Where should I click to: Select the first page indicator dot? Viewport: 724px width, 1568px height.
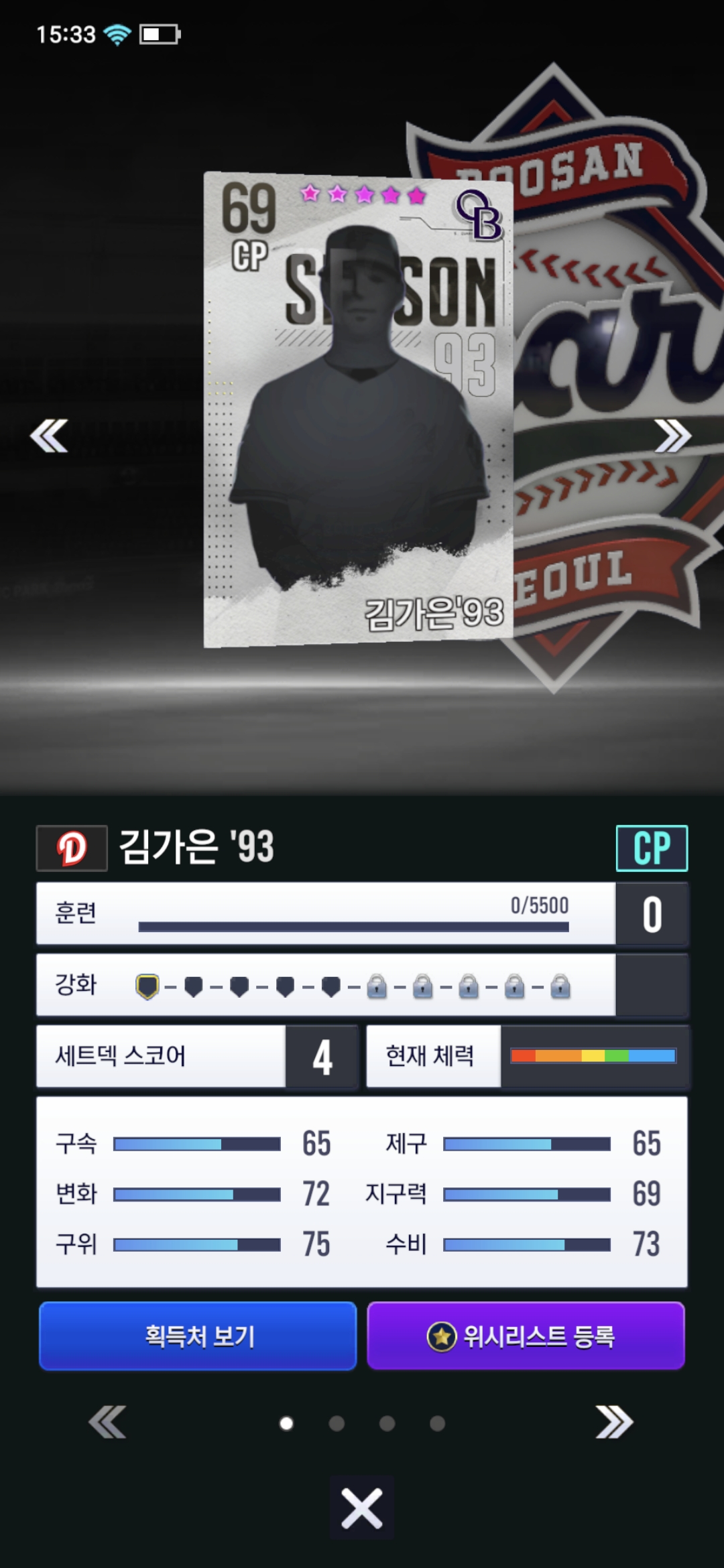click(286, 1423)
